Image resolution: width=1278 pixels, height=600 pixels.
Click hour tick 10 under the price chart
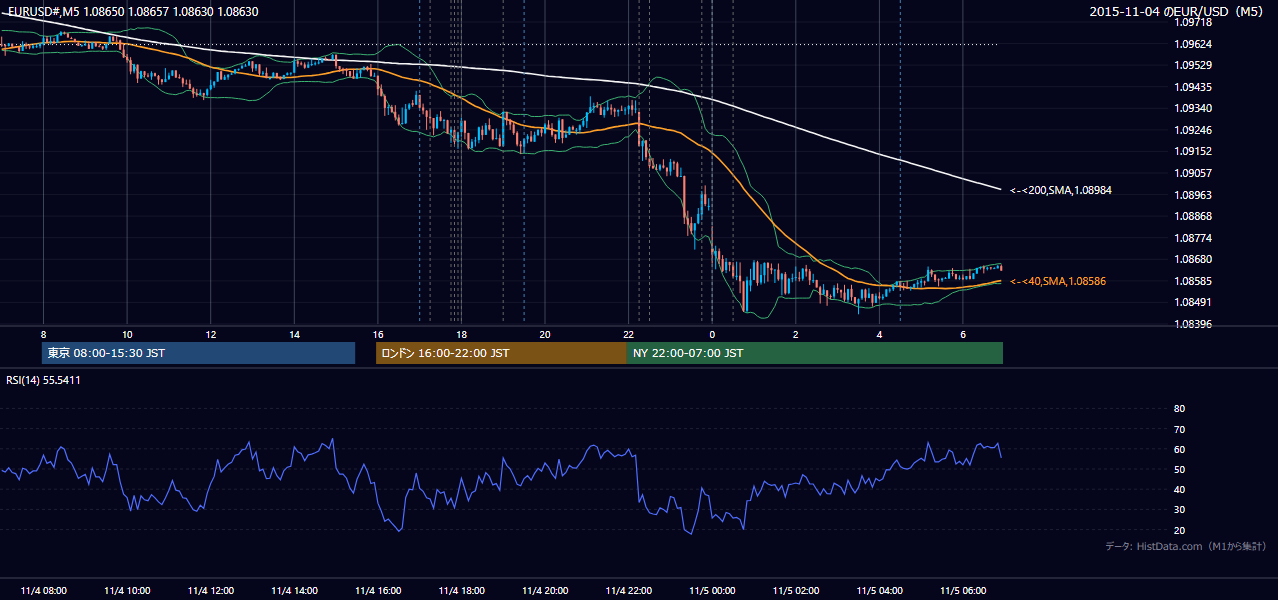click(x=127, y=333)
